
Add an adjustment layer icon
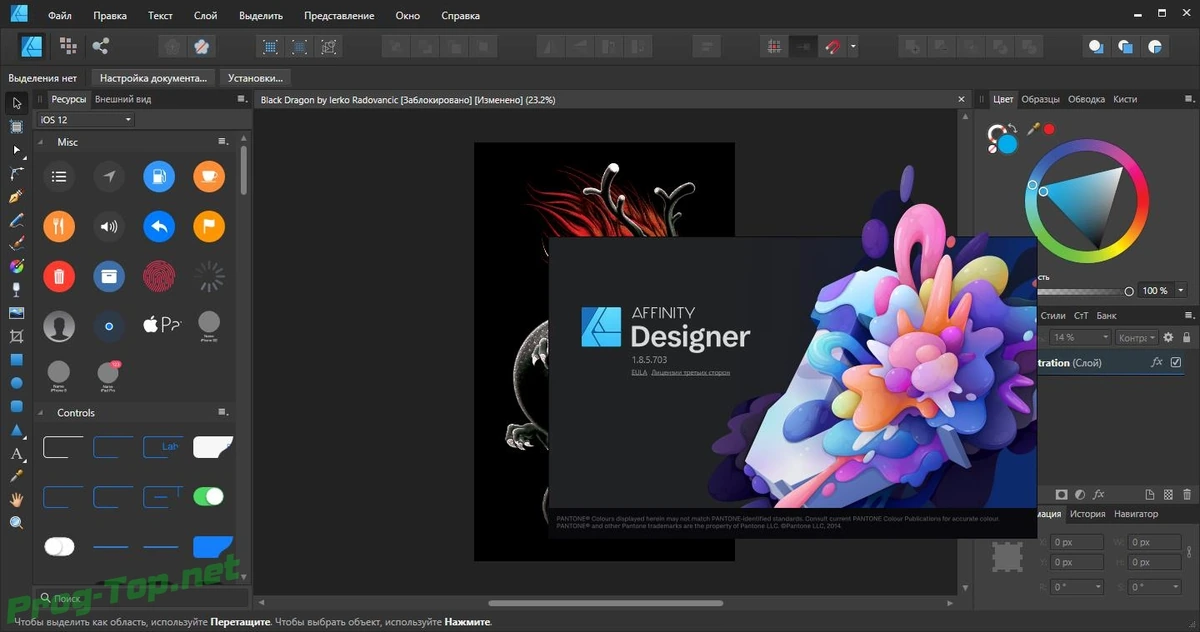pyautogui.click(x=1080, y=494)
